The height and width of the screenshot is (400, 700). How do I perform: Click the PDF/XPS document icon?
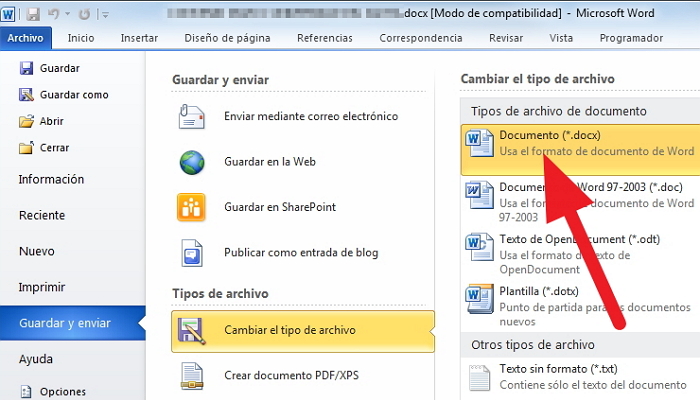(x=192, y=376)
